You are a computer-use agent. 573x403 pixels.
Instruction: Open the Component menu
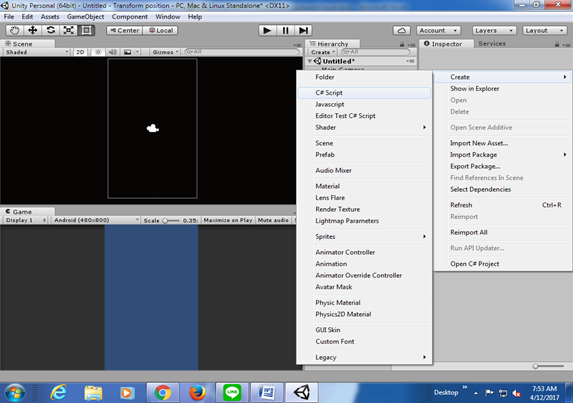pos(130,17)
